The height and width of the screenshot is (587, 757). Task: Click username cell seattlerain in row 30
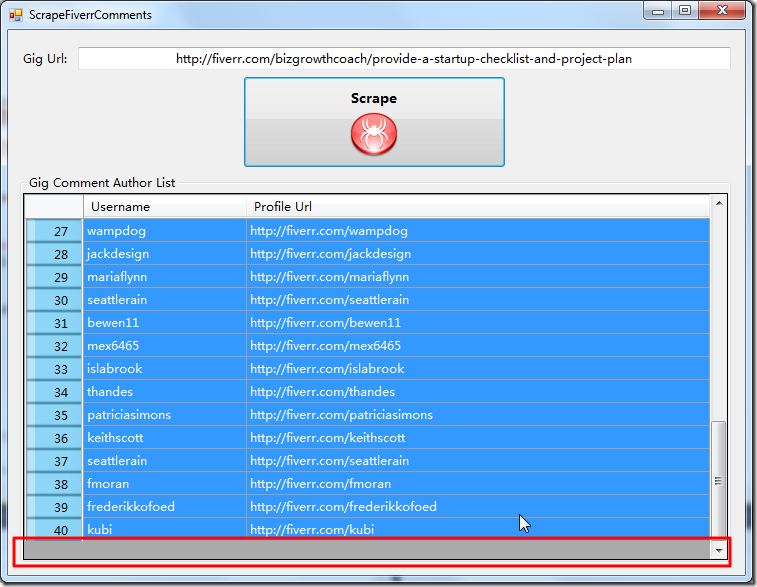[x=165, y=300]
